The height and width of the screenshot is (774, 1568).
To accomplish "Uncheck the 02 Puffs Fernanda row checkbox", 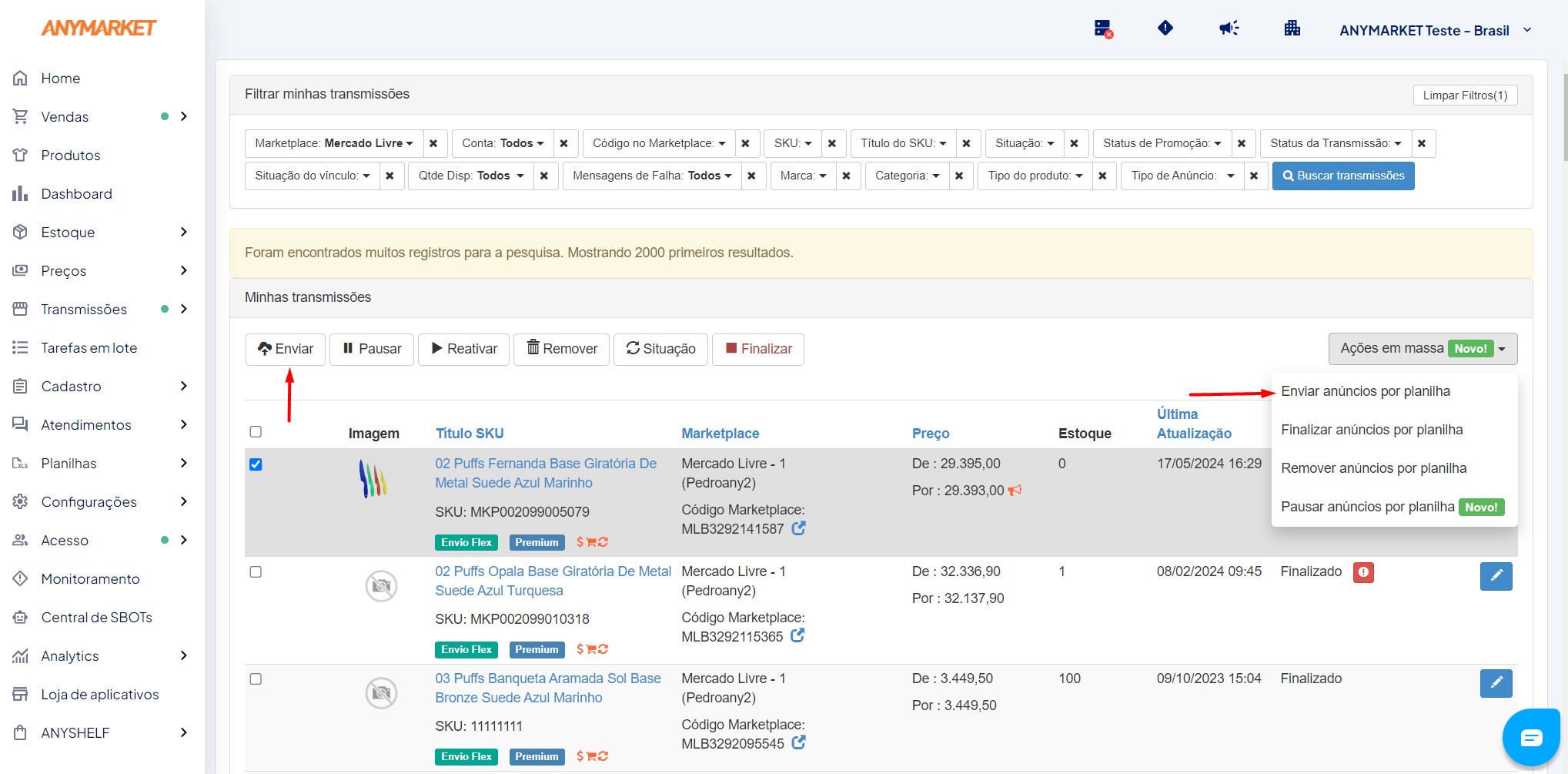I will 256,464.
